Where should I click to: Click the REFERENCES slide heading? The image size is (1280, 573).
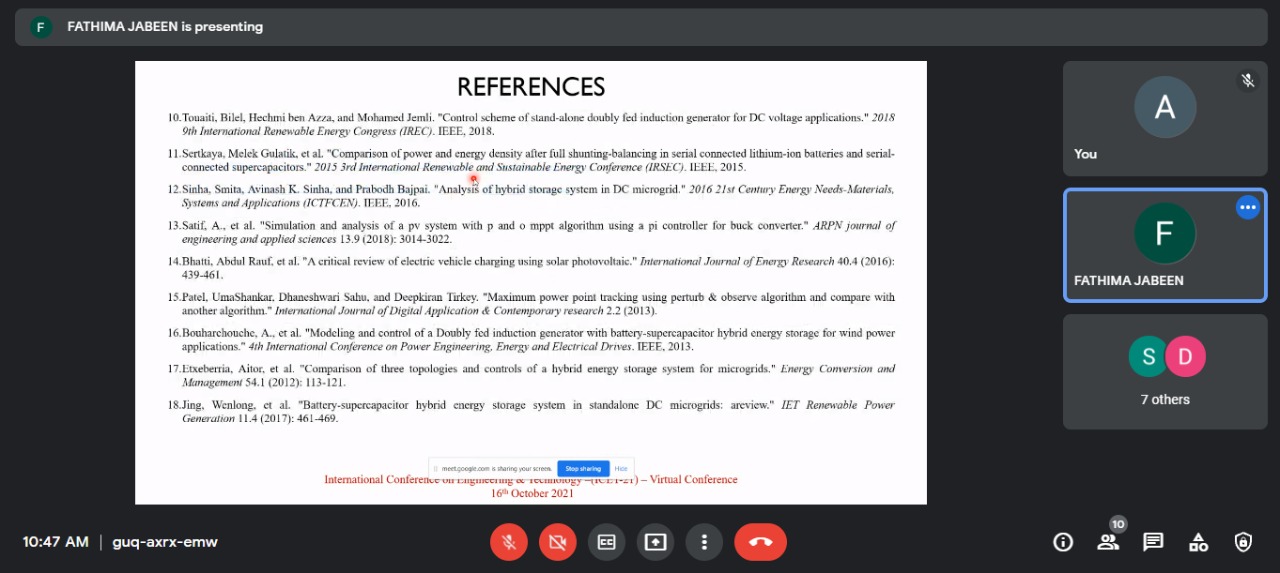(x=531, y=87)
